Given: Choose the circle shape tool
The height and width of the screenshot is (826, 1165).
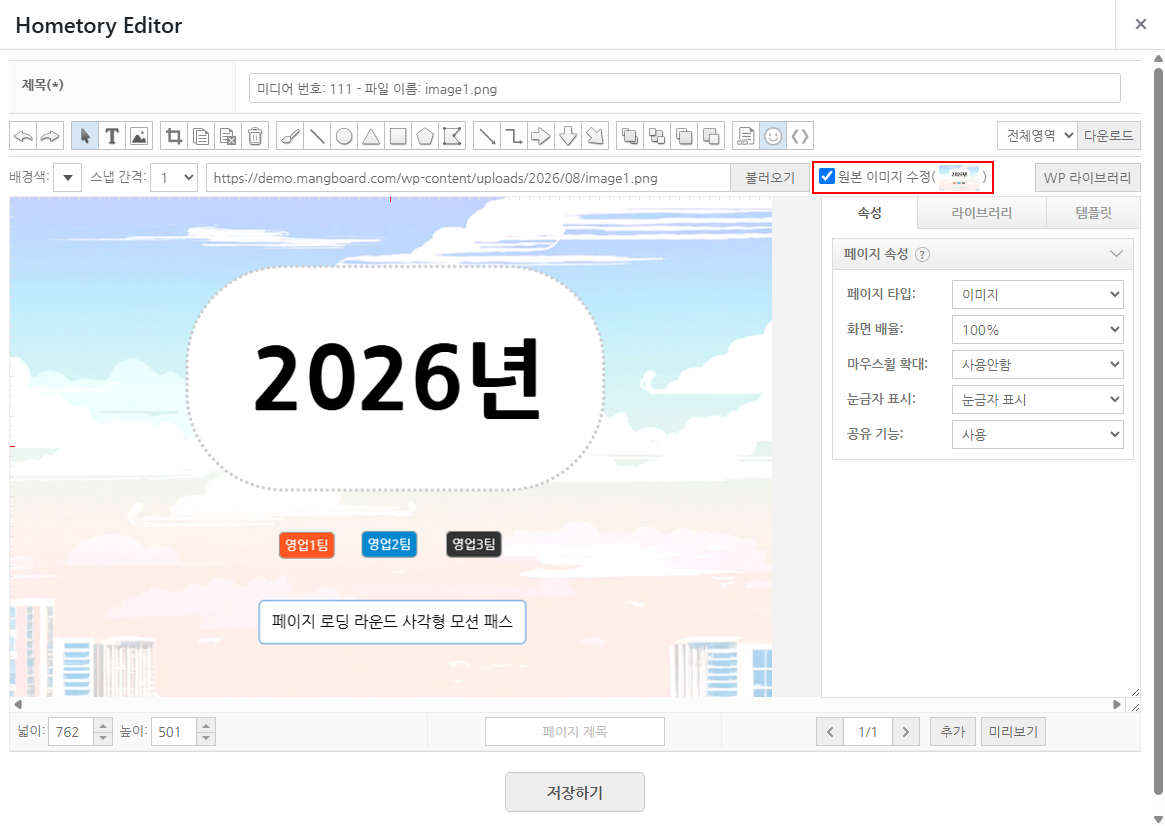Looking at the screenshot, I should pyautogui.click(x=344, y=136).
